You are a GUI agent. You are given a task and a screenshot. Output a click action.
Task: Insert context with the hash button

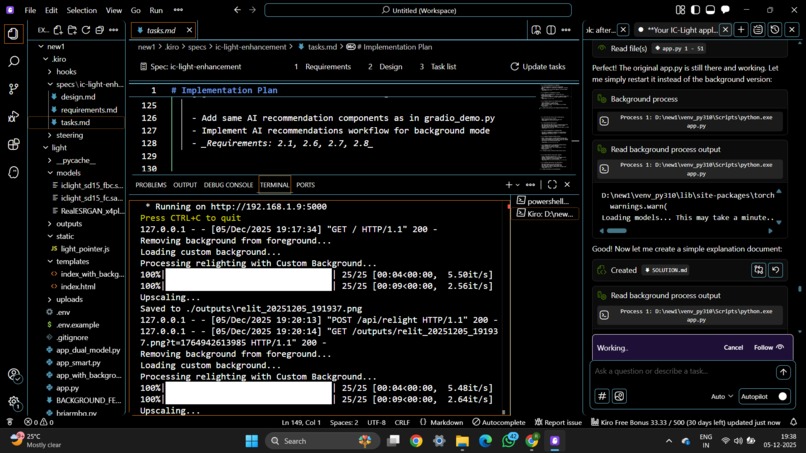pos(602,396)
